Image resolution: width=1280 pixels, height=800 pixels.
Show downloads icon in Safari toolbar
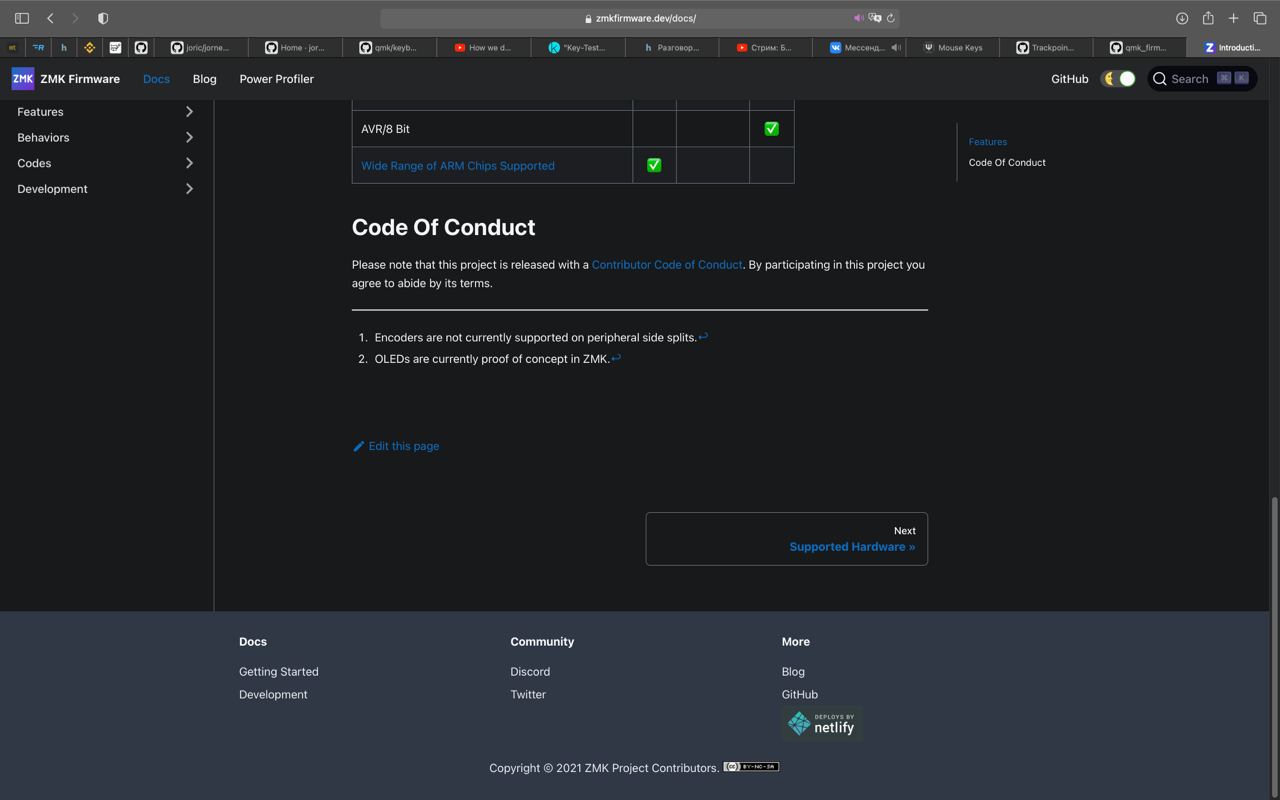[1182, 18]
